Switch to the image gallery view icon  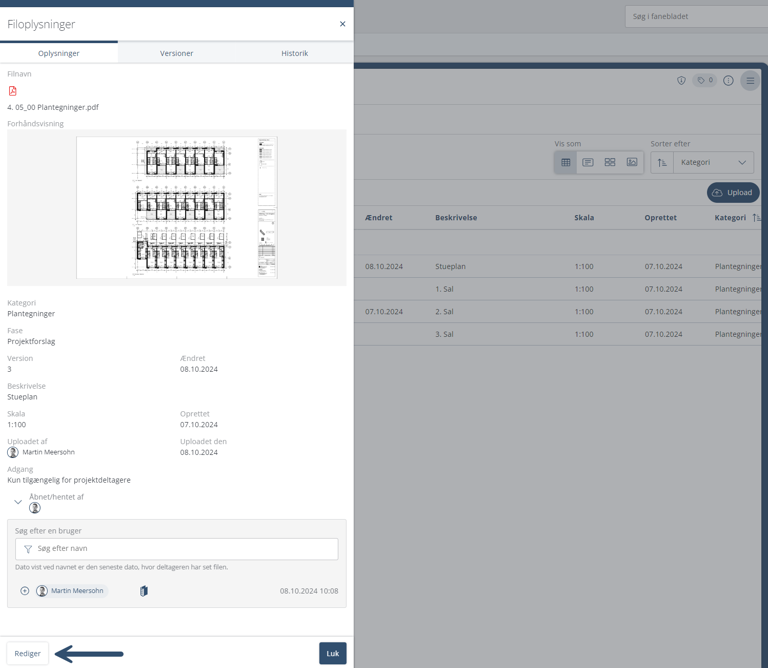(x=632, y=162)
